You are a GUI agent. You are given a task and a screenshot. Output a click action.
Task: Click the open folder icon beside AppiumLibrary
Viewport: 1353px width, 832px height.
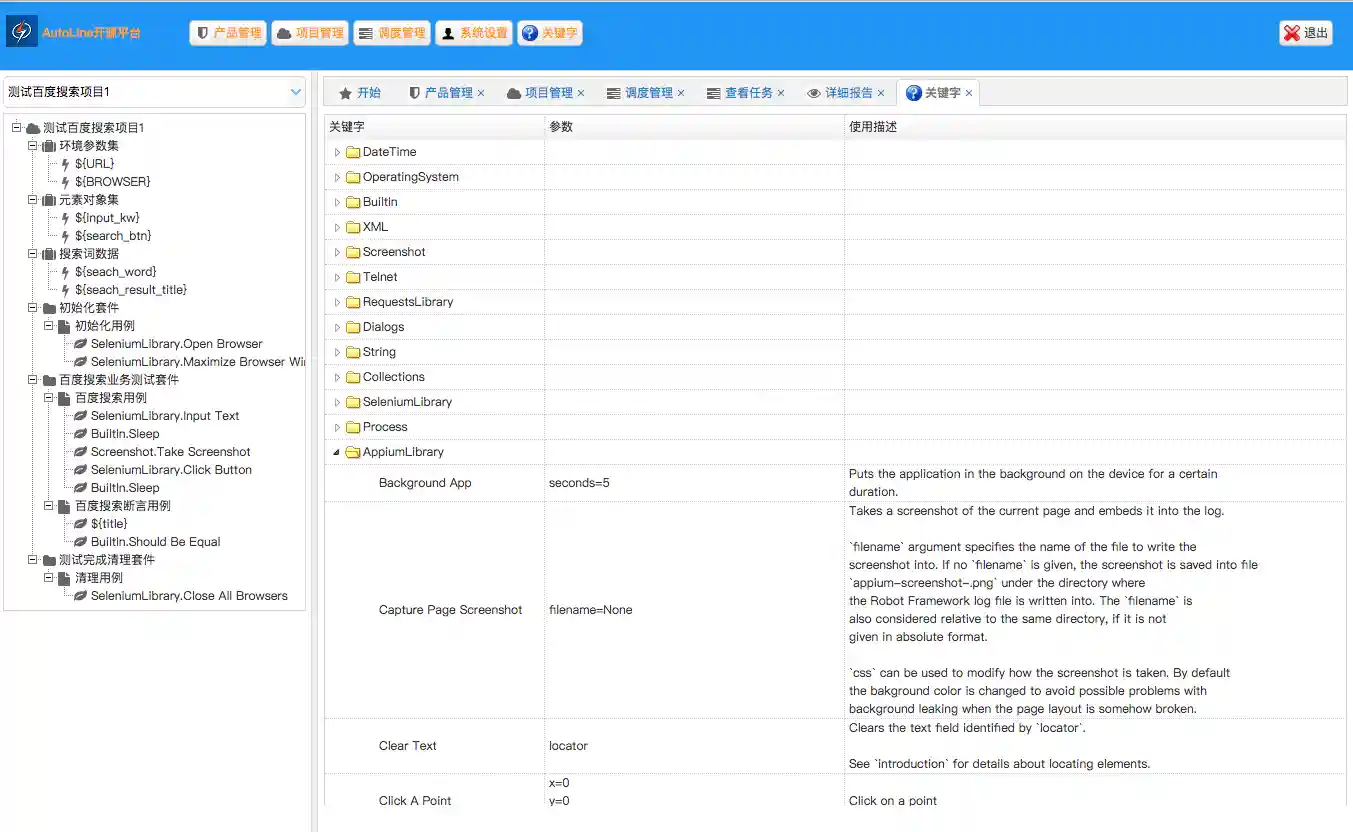pos(353,452)
